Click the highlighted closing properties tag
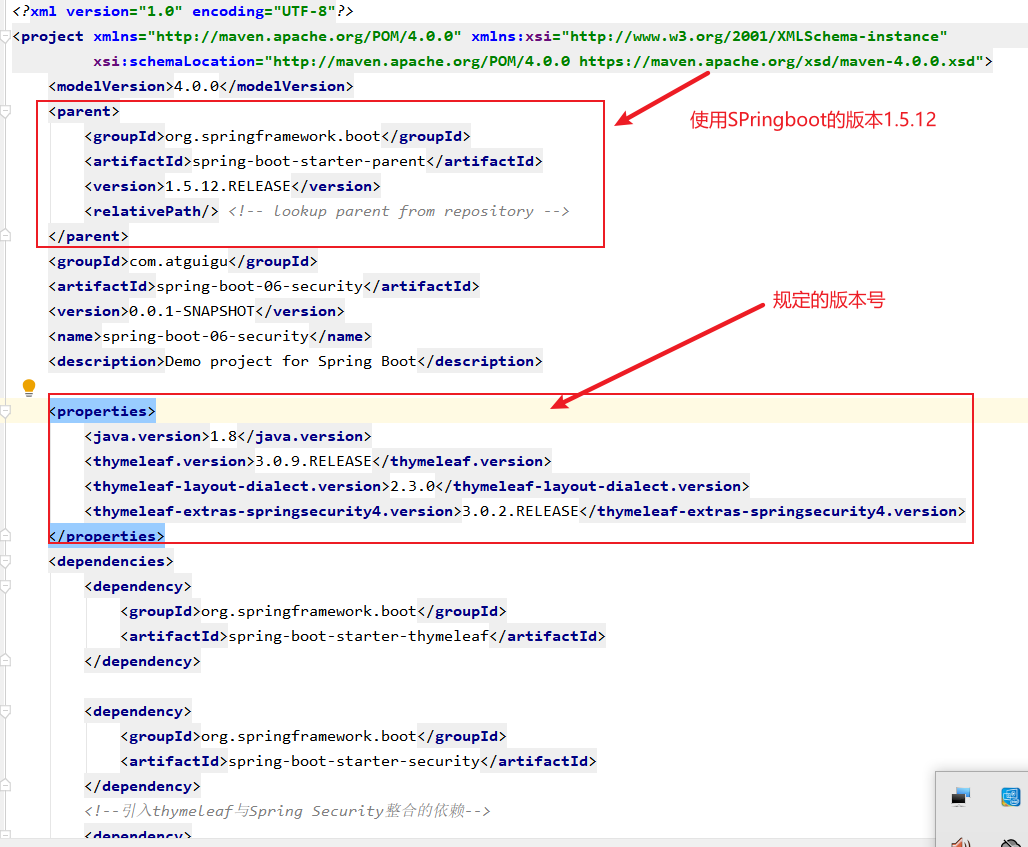This screenshot has width=1028, height=847. [107, 536]
